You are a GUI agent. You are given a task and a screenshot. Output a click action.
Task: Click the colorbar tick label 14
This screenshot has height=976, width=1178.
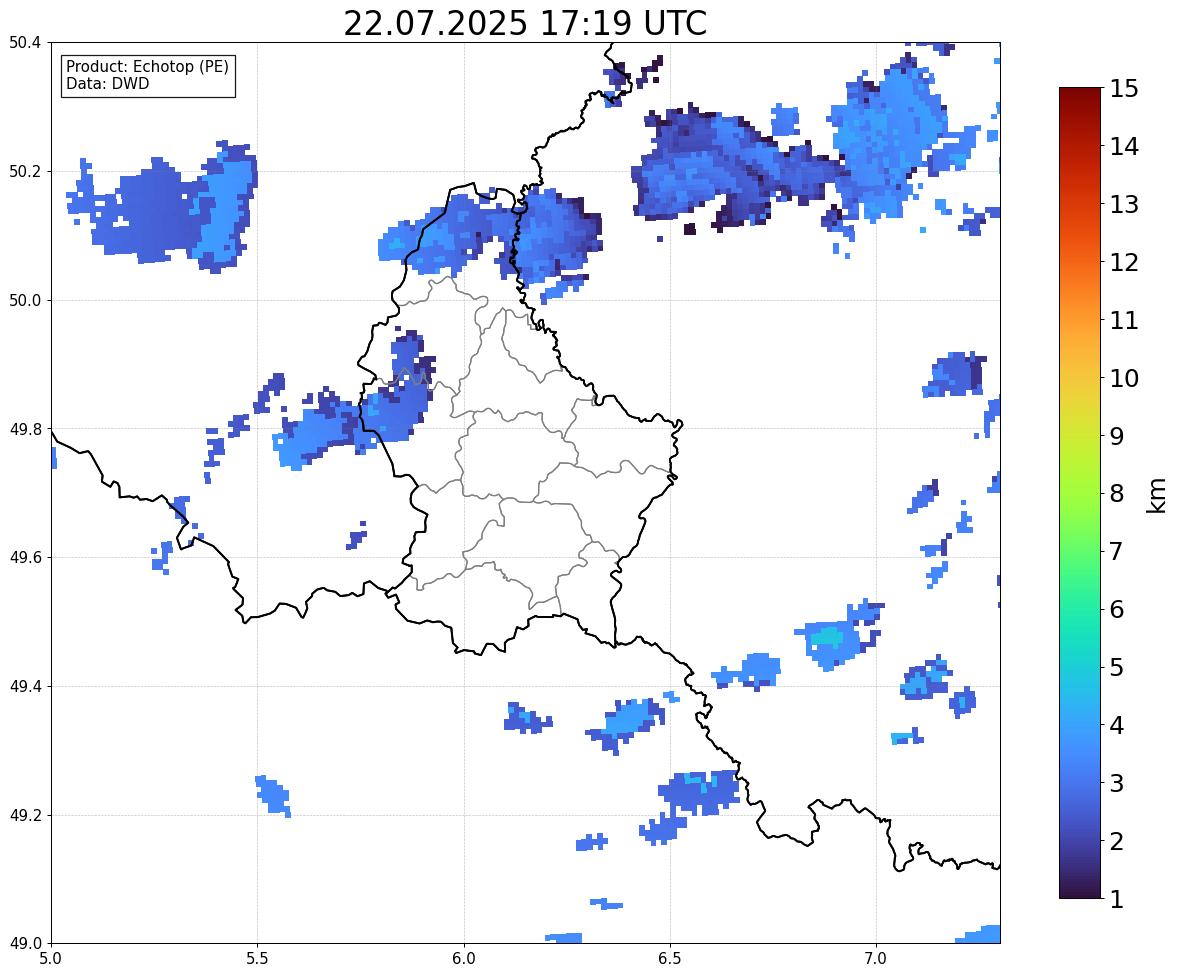(x=1123, y=147)
